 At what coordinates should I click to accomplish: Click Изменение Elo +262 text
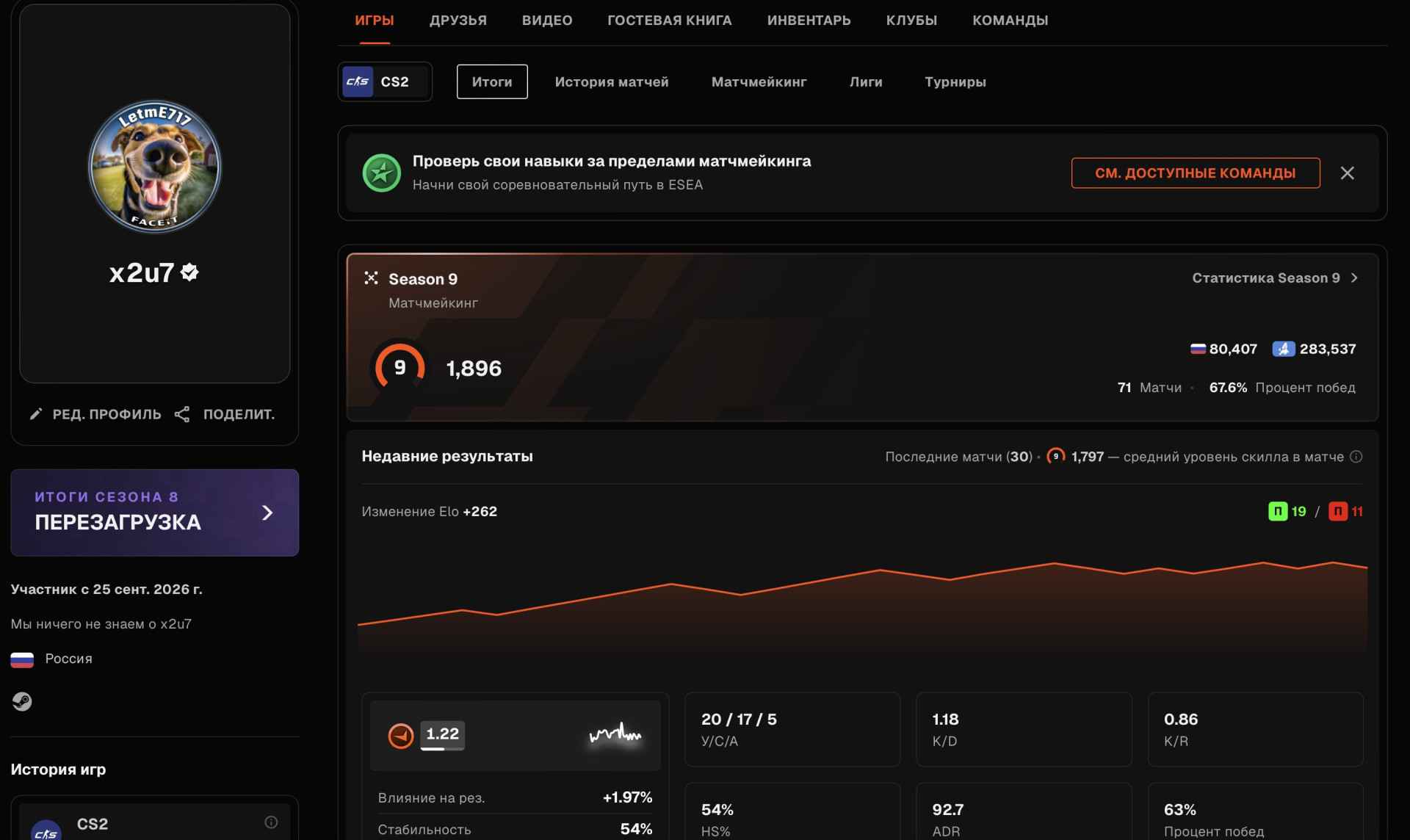point(429,511)
